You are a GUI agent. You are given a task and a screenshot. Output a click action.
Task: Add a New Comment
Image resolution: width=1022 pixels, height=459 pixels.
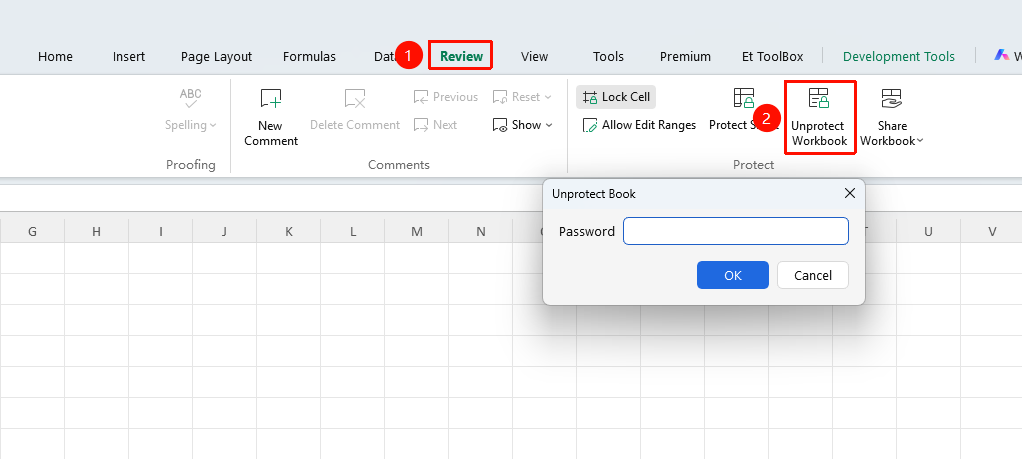click(270, 117)
